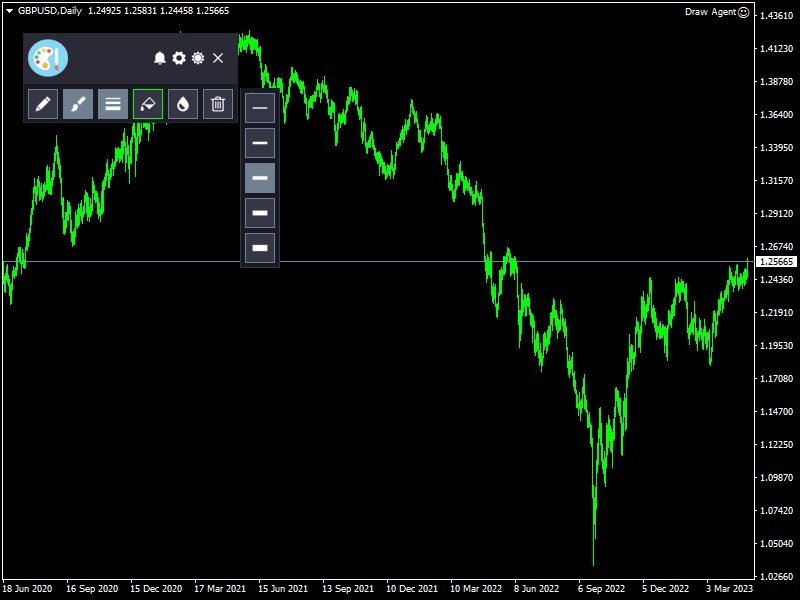The height and width of the screenshot is (600, 800).
Task: Pick the fourth line width option
Action: pos(260,213)
